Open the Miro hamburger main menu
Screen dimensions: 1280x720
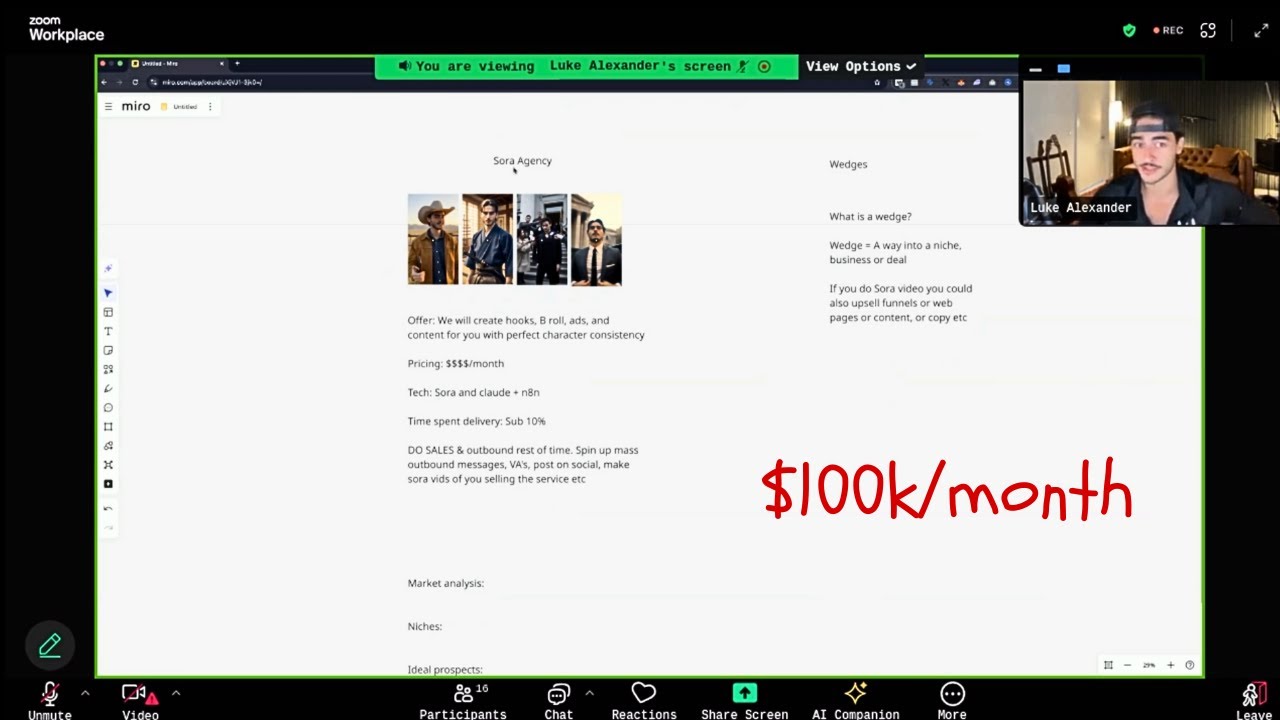(108, 106)
